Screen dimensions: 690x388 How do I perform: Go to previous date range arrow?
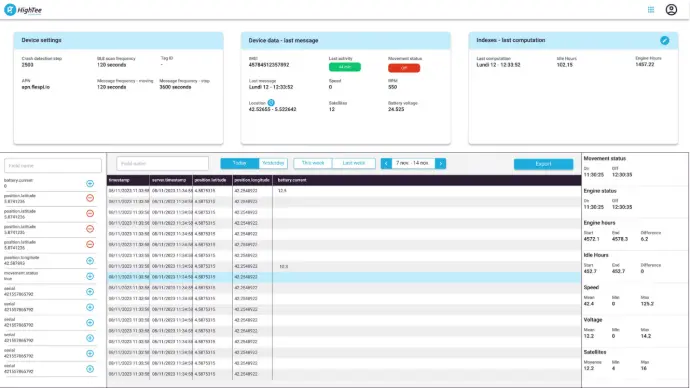point(386,164)
